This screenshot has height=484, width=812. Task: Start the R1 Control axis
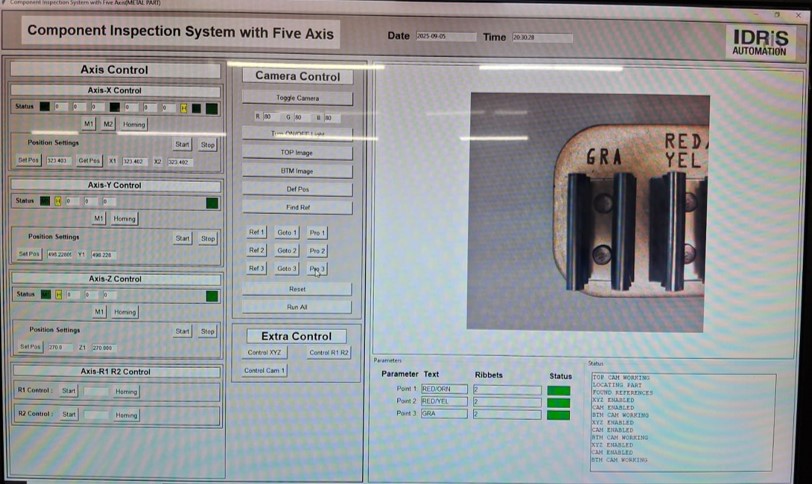pyautogui.click(x=69, y=390)
